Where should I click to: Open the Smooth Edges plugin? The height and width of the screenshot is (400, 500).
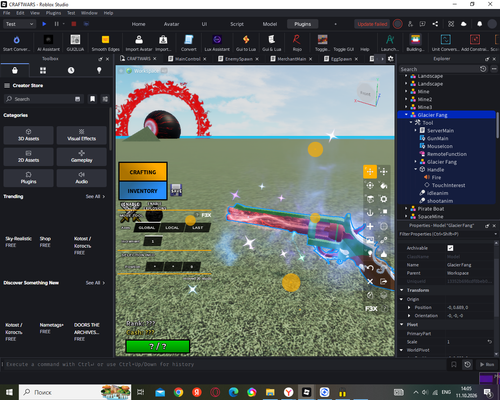click(x=105, y=43)
